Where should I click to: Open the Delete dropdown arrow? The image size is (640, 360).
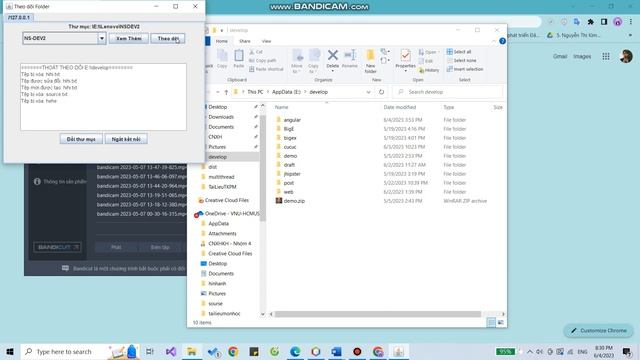333,71
